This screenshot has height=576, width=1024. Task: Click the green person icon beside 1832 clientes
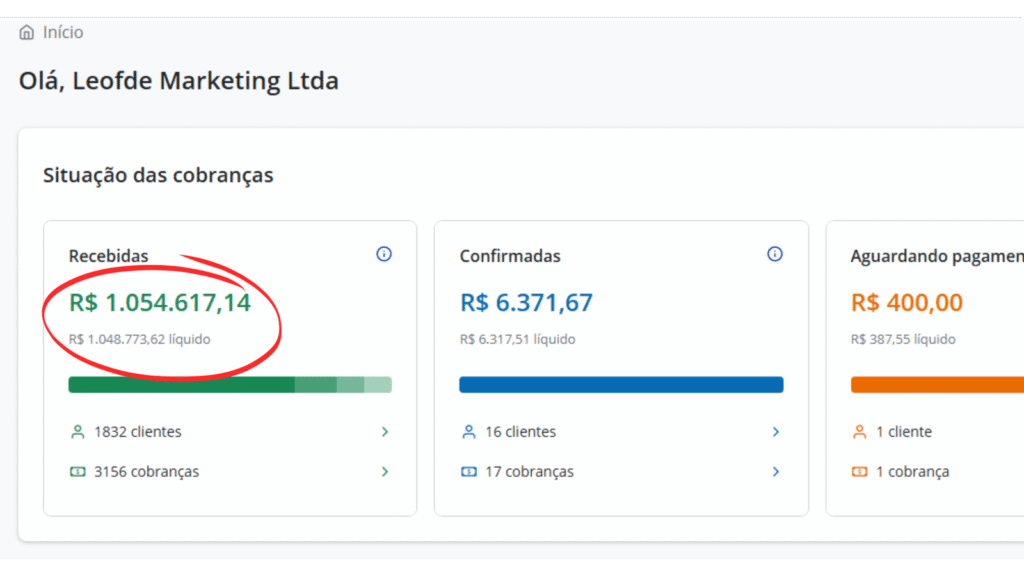(x=78, y=432)
